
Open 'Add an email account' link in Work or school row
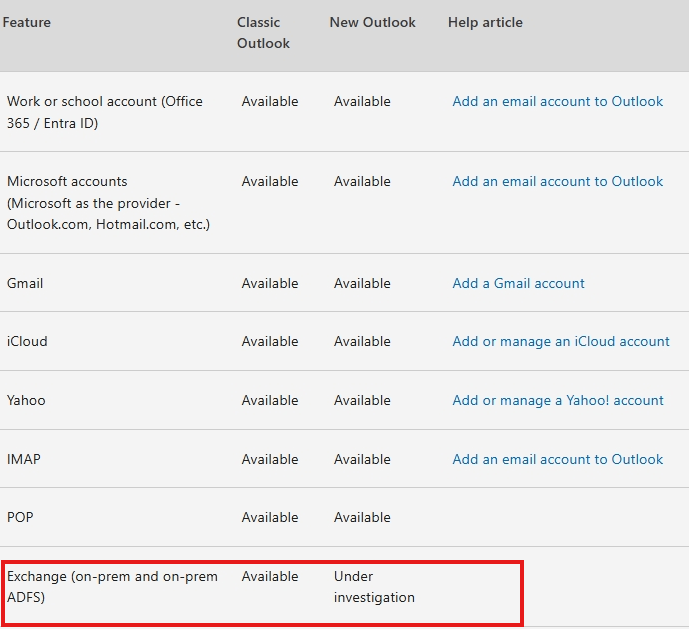tap(558, 102)
